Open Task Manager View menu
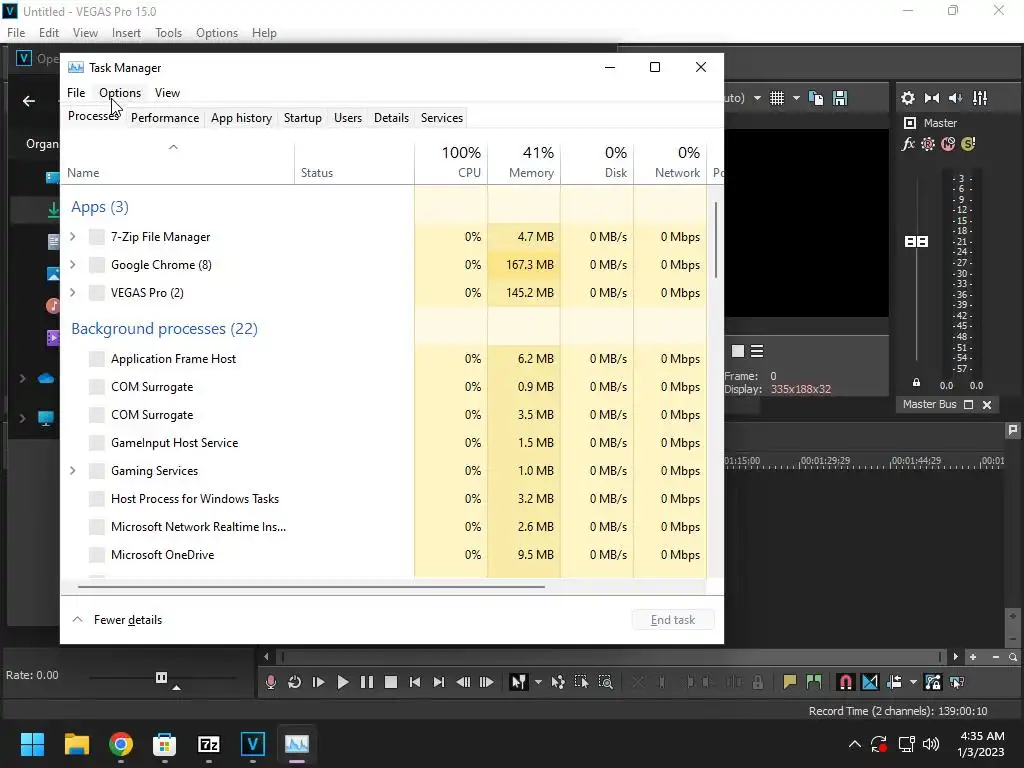Image resolution: width=1024 pixels, height=768 pixels. click(167, 93)
